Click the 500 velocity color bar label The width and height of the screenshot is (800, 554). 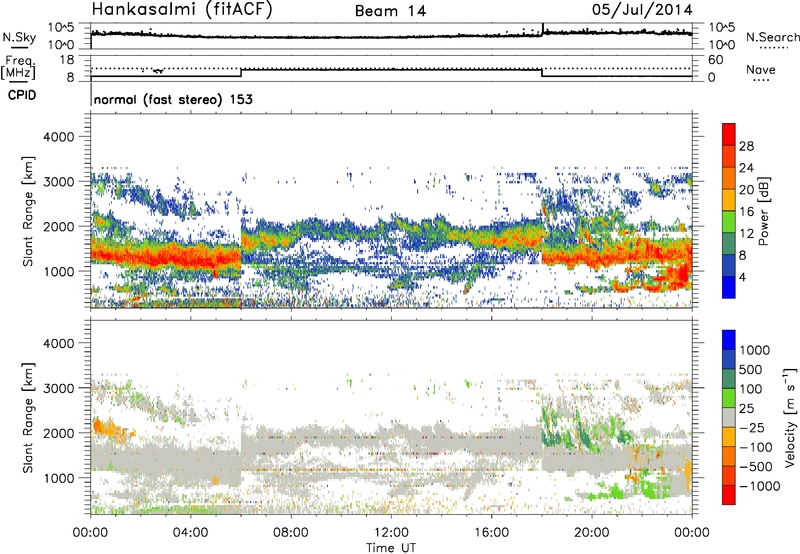(751, 369)
